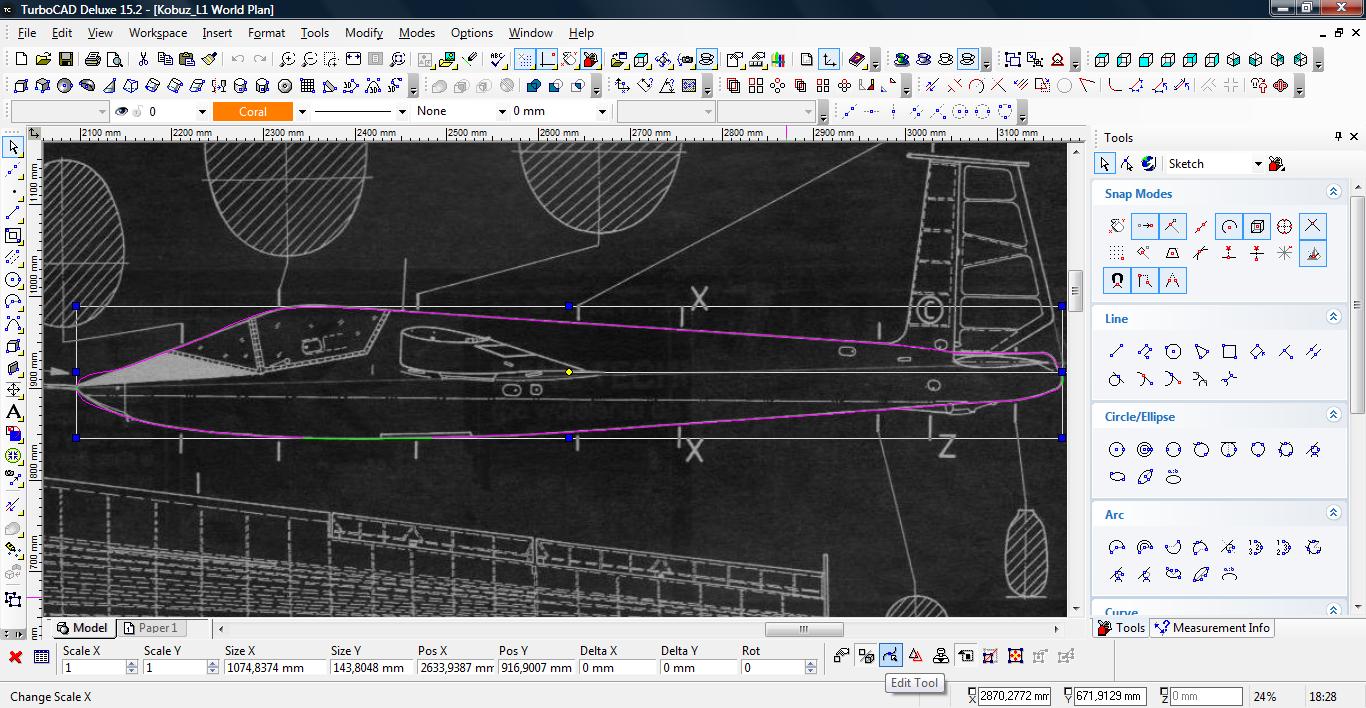Collapse the Arc section
Viewport: 1366px width, 708px height.
[1333, 513]
